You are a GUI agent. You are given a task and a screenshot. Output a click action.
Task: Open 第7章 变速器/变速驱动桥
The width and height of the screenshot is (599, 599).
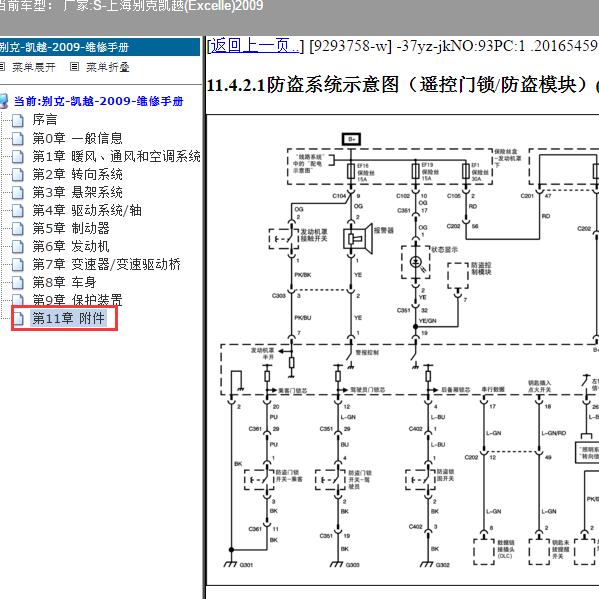pyautogui.click(x=107, y=264)
